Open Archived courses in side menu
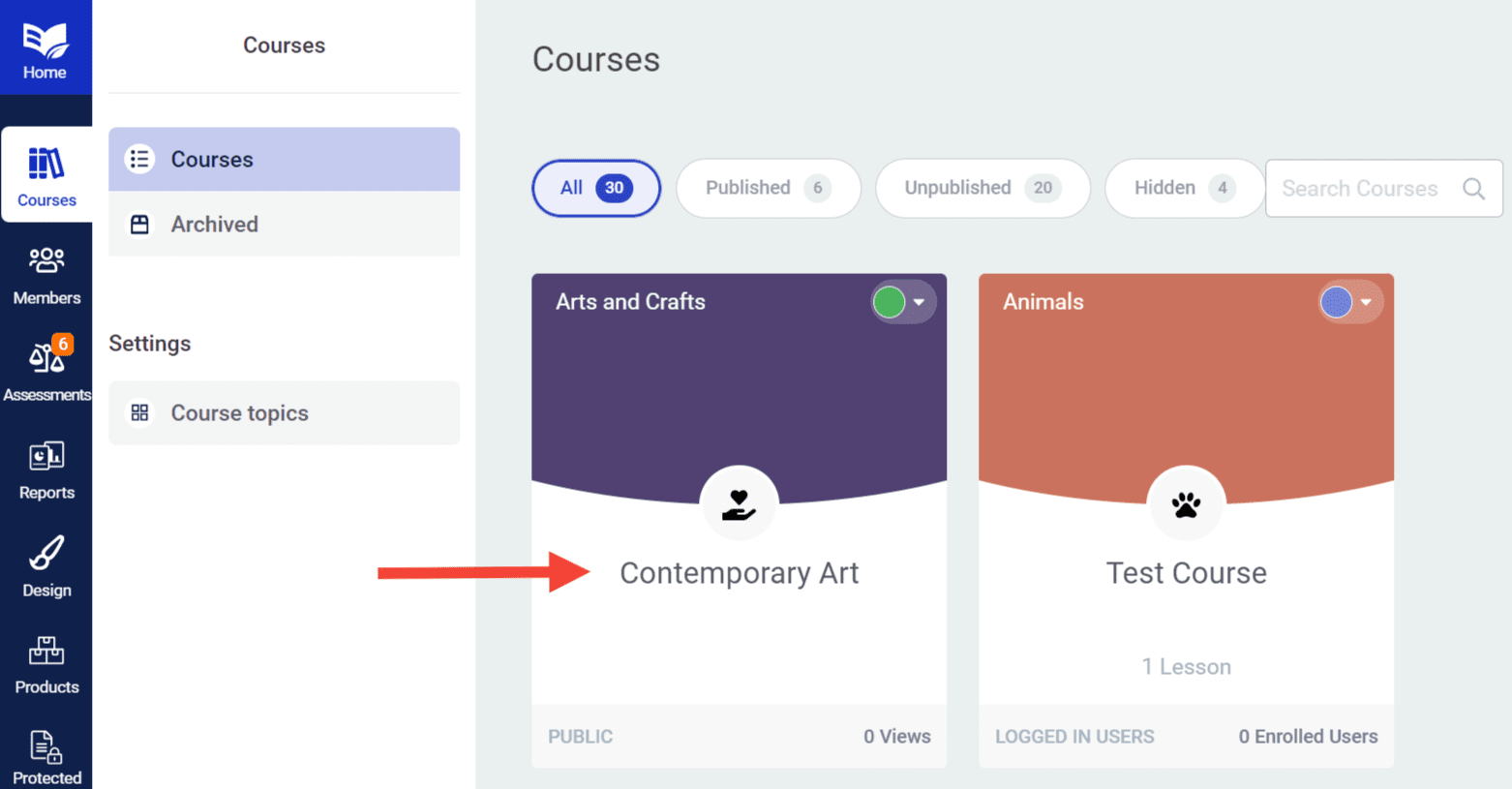 tap(284, 224)
